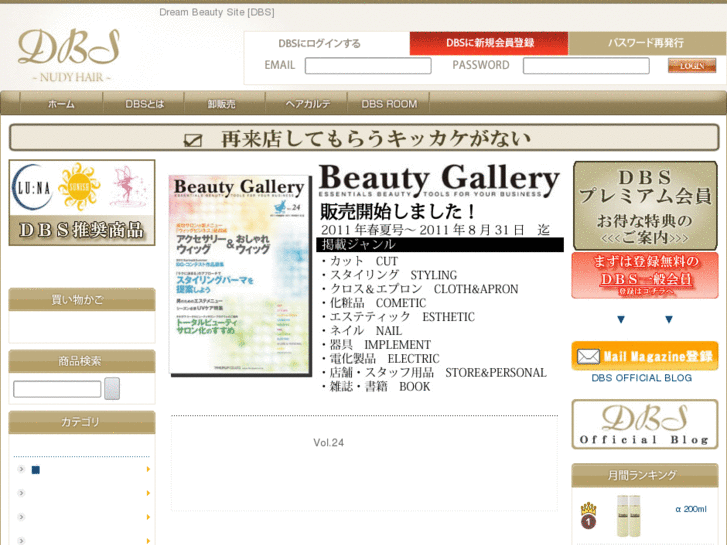Click the red DBS一般会員 registration banner

[645, 276]
